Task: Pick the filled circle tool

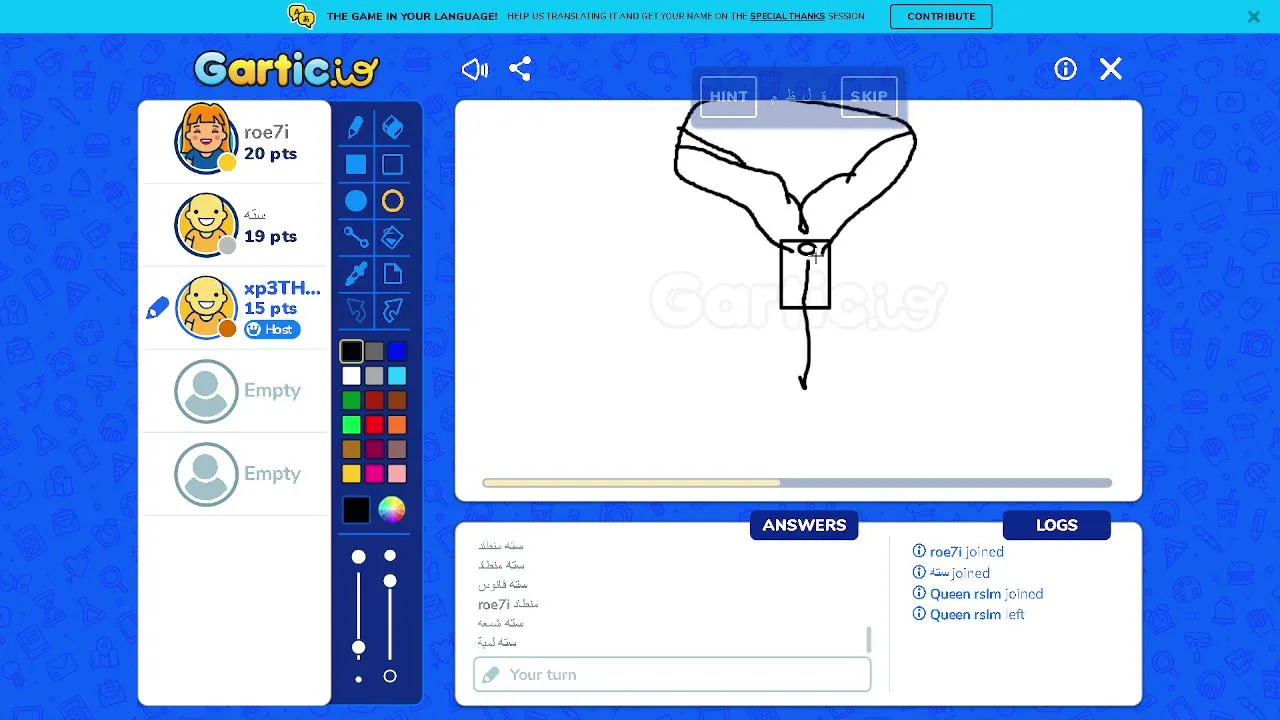Action: click(356, 202)
